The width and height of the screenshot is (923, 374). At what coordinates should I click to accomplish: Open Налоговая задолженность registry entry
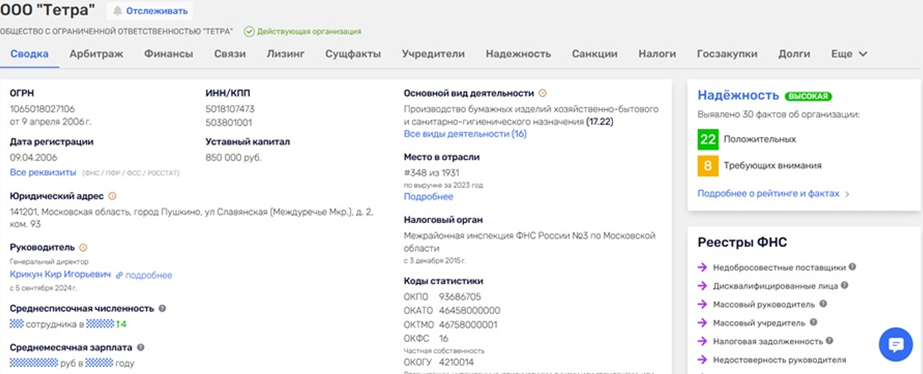tap(768, 341)
